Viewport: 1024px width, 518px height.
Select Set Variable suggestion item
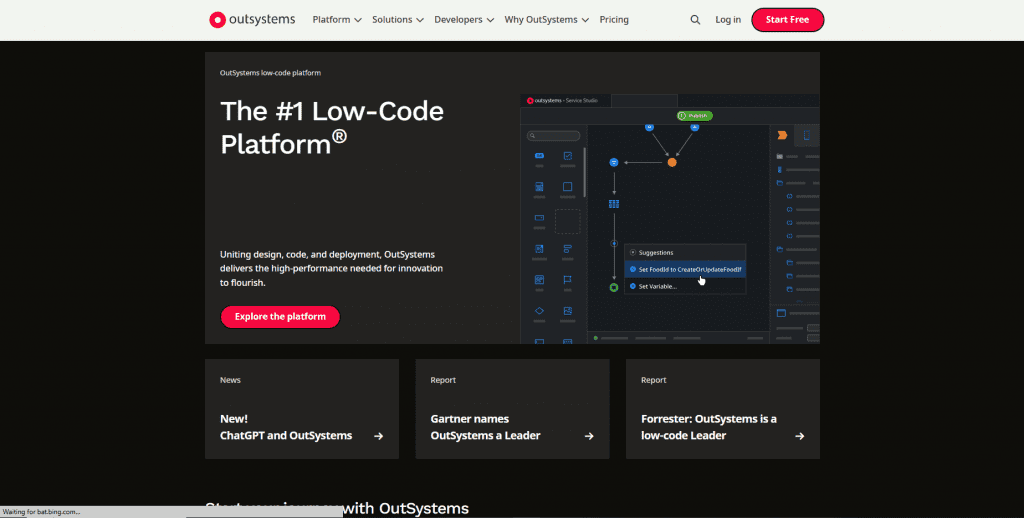click(x=685, y=286)
